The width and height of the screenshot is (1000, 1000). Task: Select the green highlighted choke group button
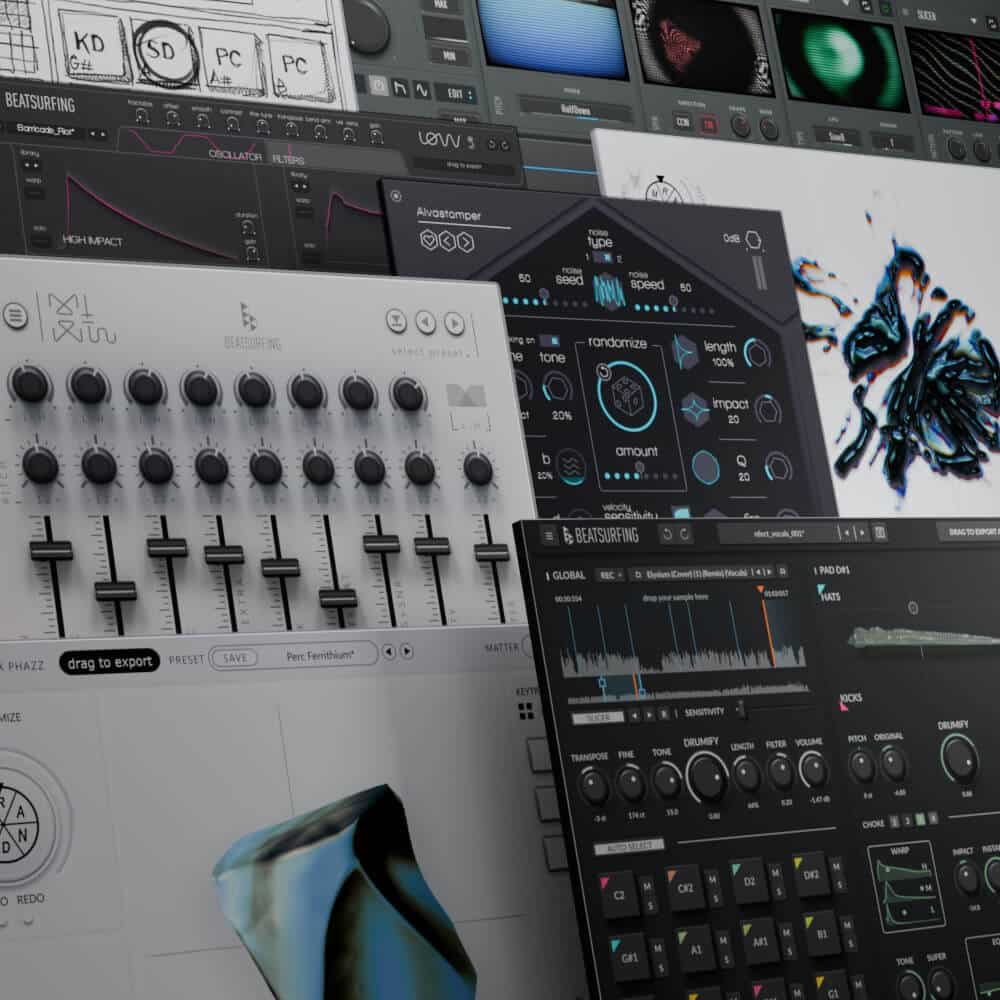click(x=920, y=819)
